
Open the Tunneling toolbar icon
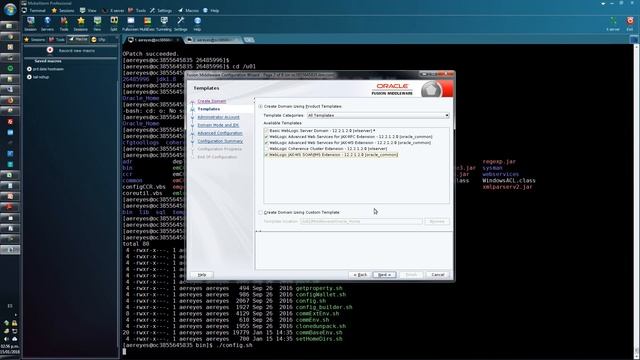click(164, 24)
